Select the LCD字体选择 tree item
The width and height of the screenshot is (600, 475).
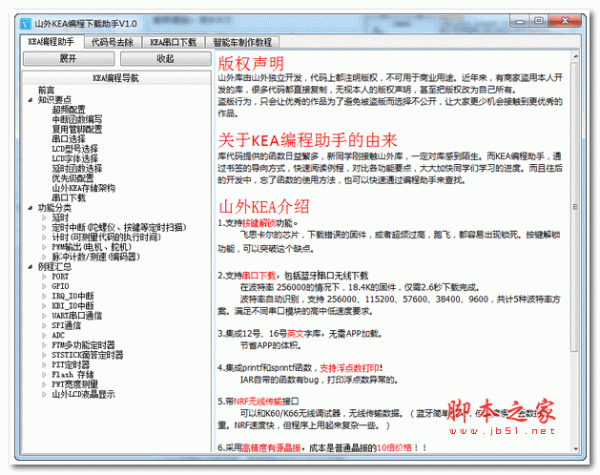[x=75, y=159]
